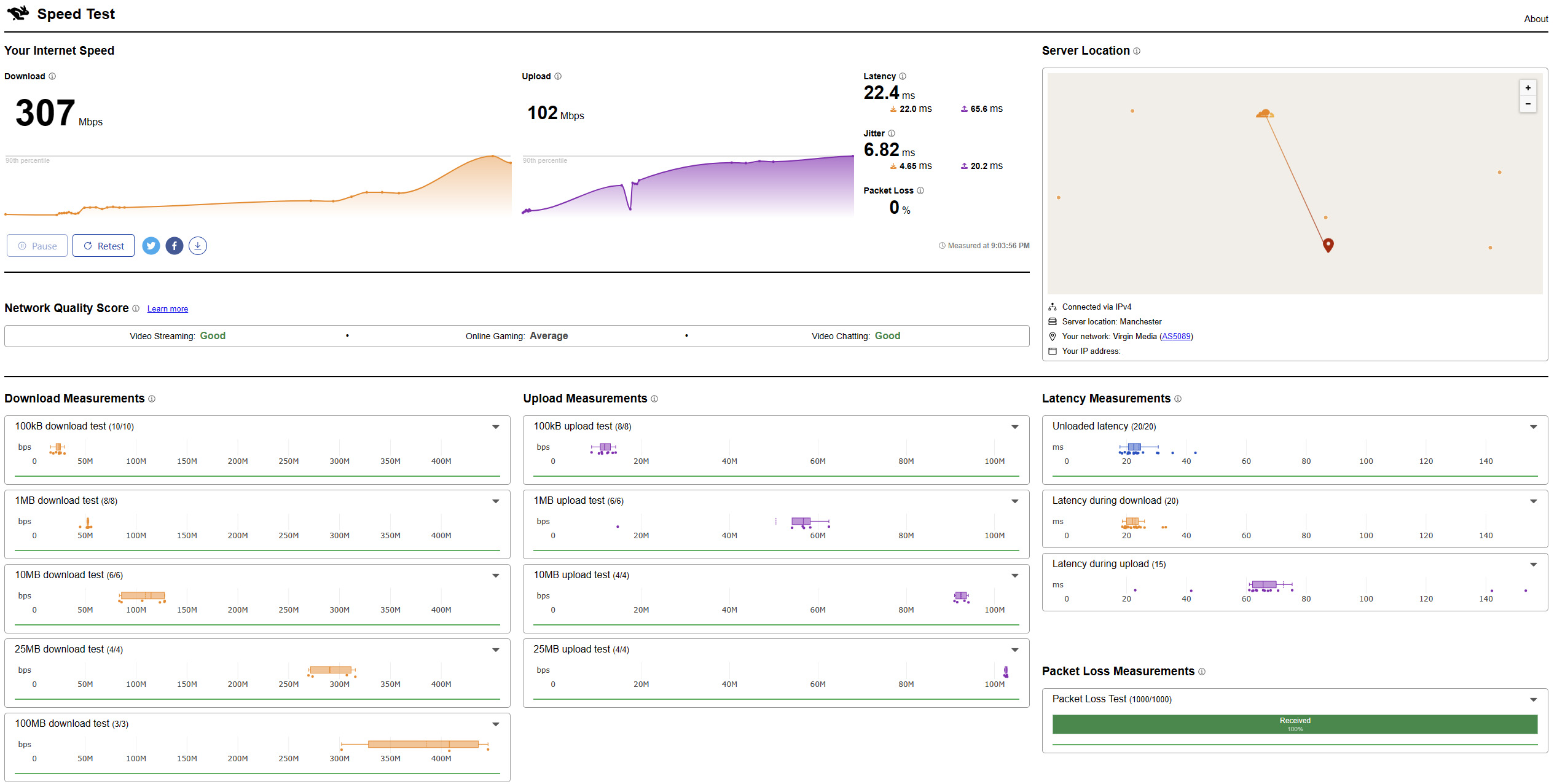The image size is (1557, 784).
Task: Click Connected via IPv4 text
Action: coord(1097,307)
